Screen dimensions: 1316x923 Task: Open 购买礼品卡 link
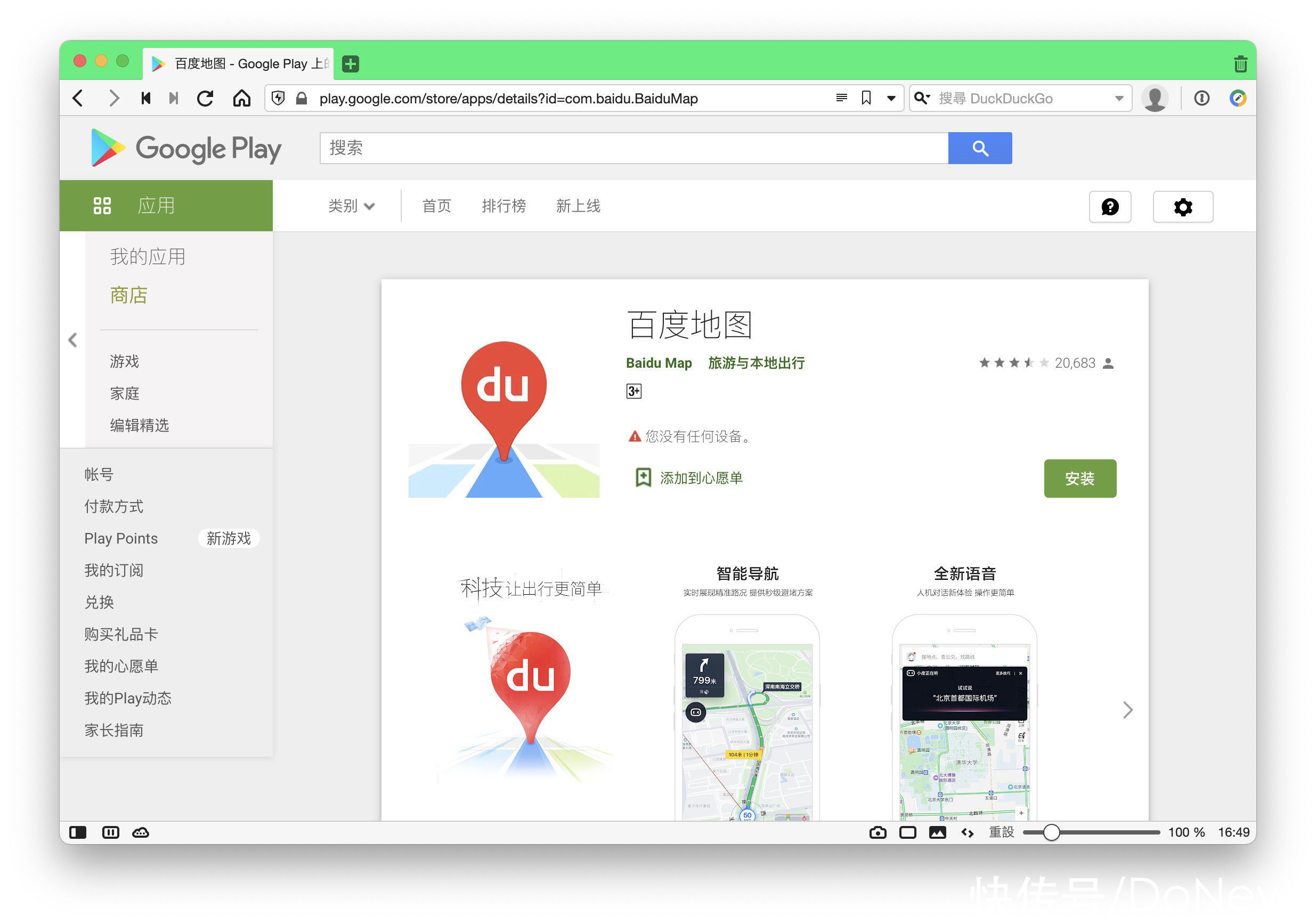pos(121,634)
